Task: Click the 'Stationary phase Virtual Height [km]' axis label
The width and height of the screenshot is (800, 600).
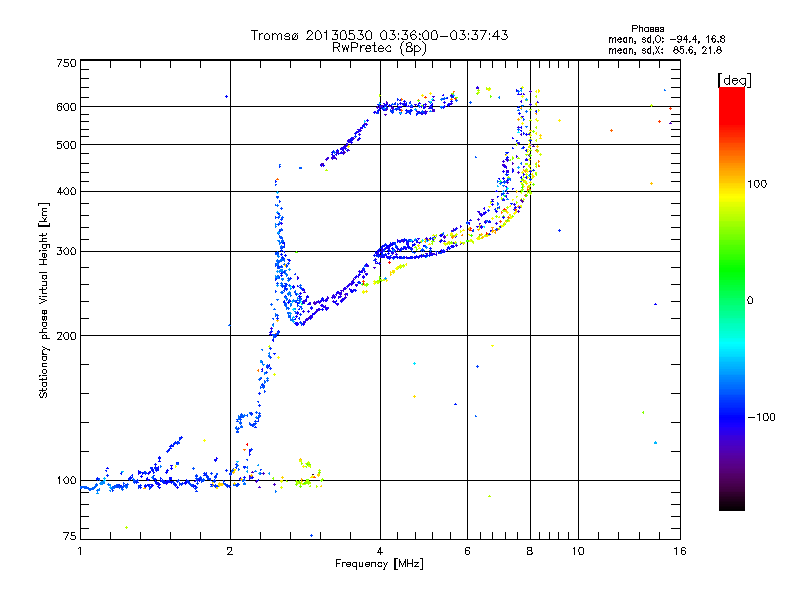Action: [43, 300]
